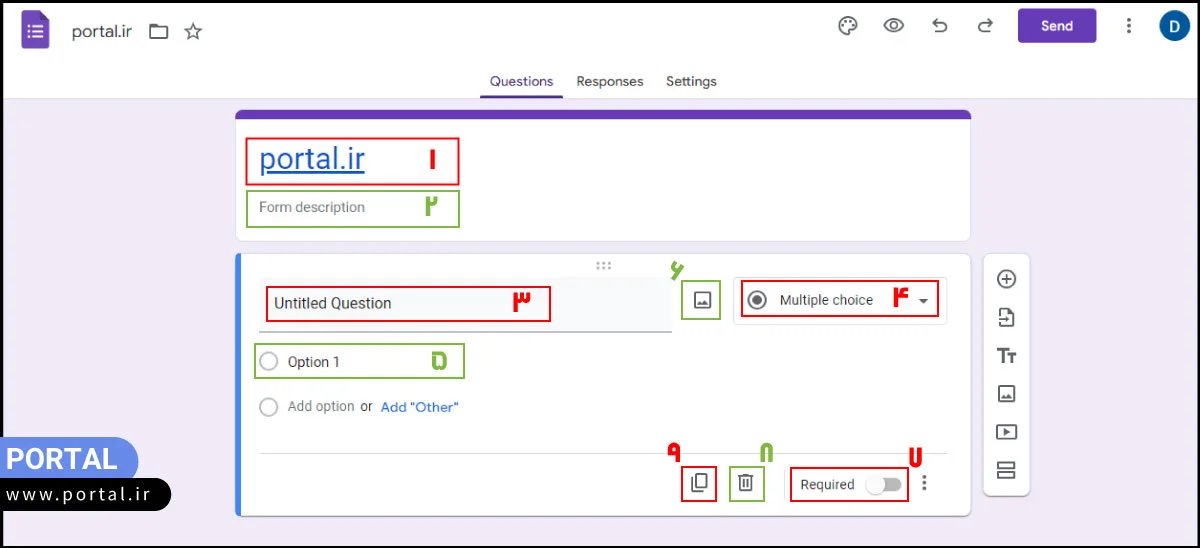
Task: Import questions using sidebar icon
Action: pos(1007,318)
